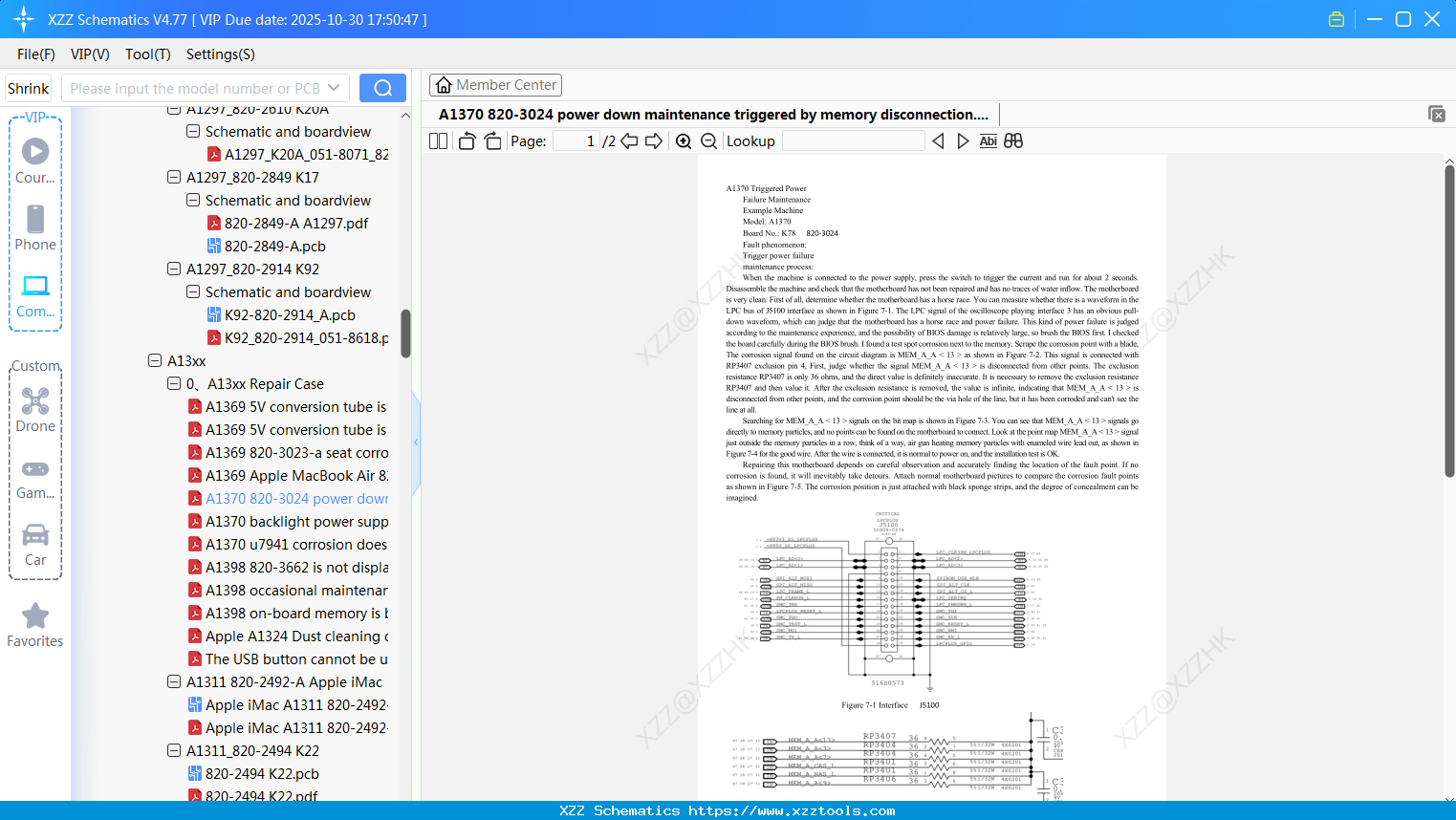Open the K92-820-2914_A.pcb file
1456x820 pixels.
point(282,314)
